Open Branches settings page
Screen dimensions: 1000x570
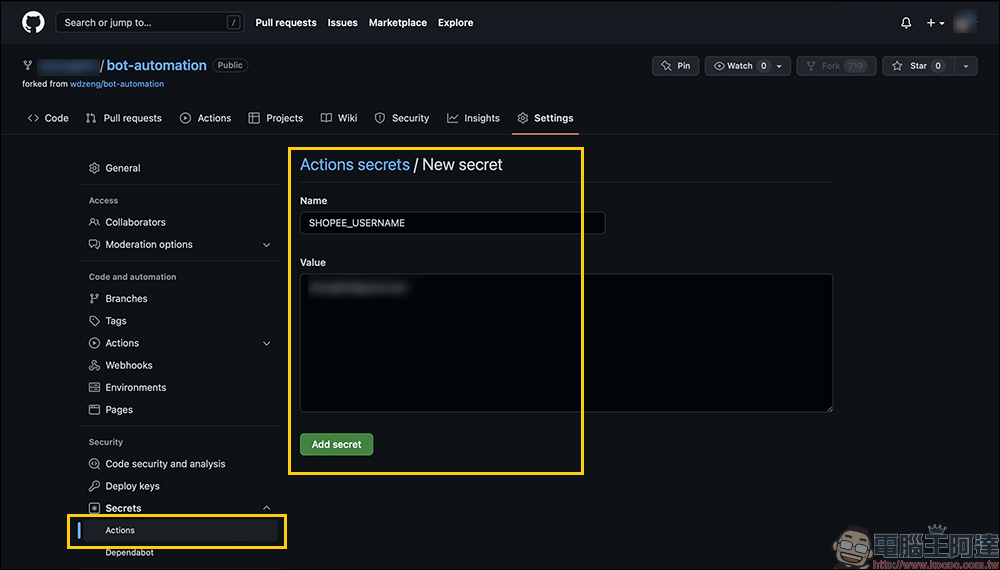[x=126, y=299]
